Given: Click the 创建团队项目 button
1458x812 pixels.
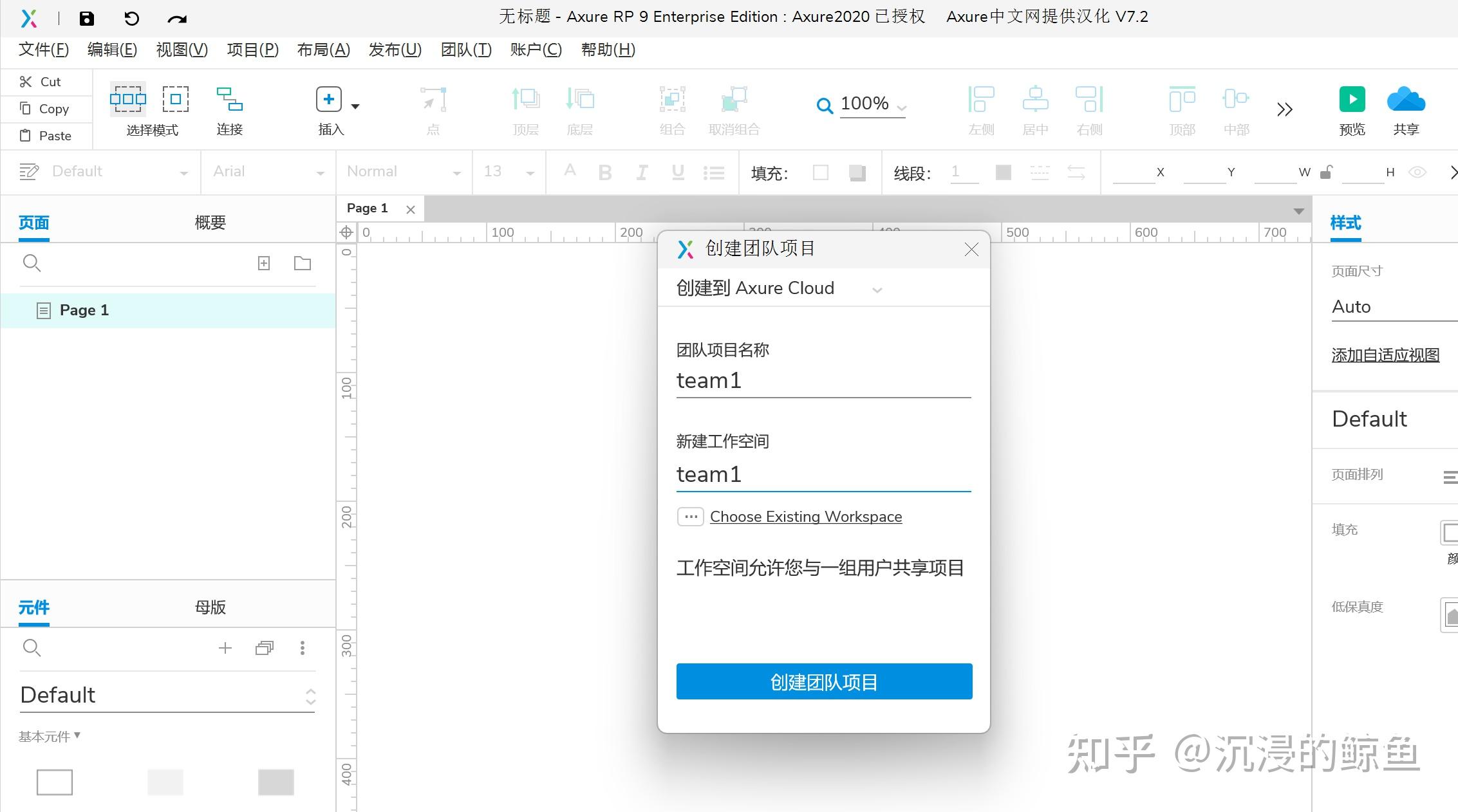Looking at the screenshot, I should click(823, 681).
